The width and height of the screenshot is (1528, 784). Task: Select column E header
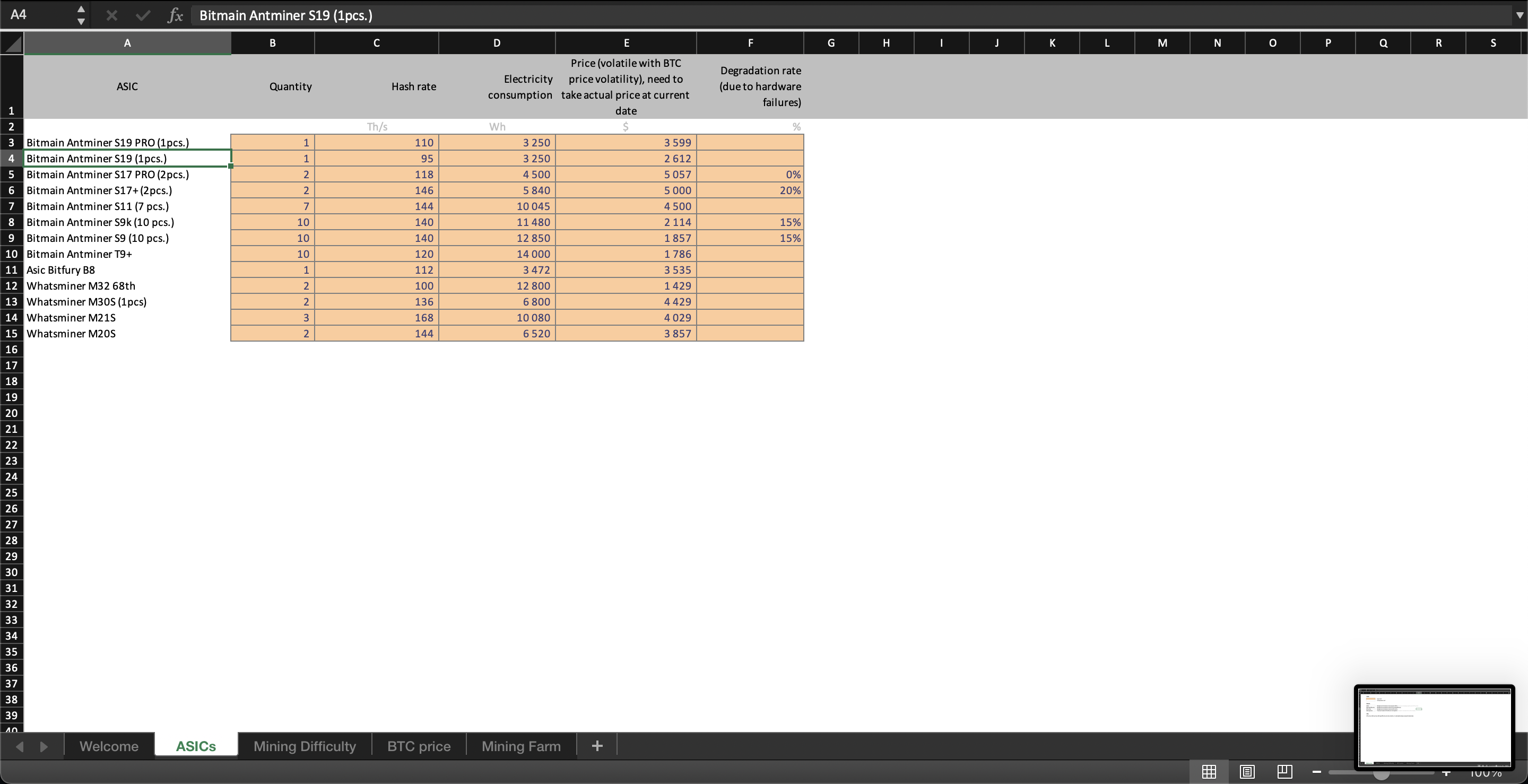click(x=626, y=42)
